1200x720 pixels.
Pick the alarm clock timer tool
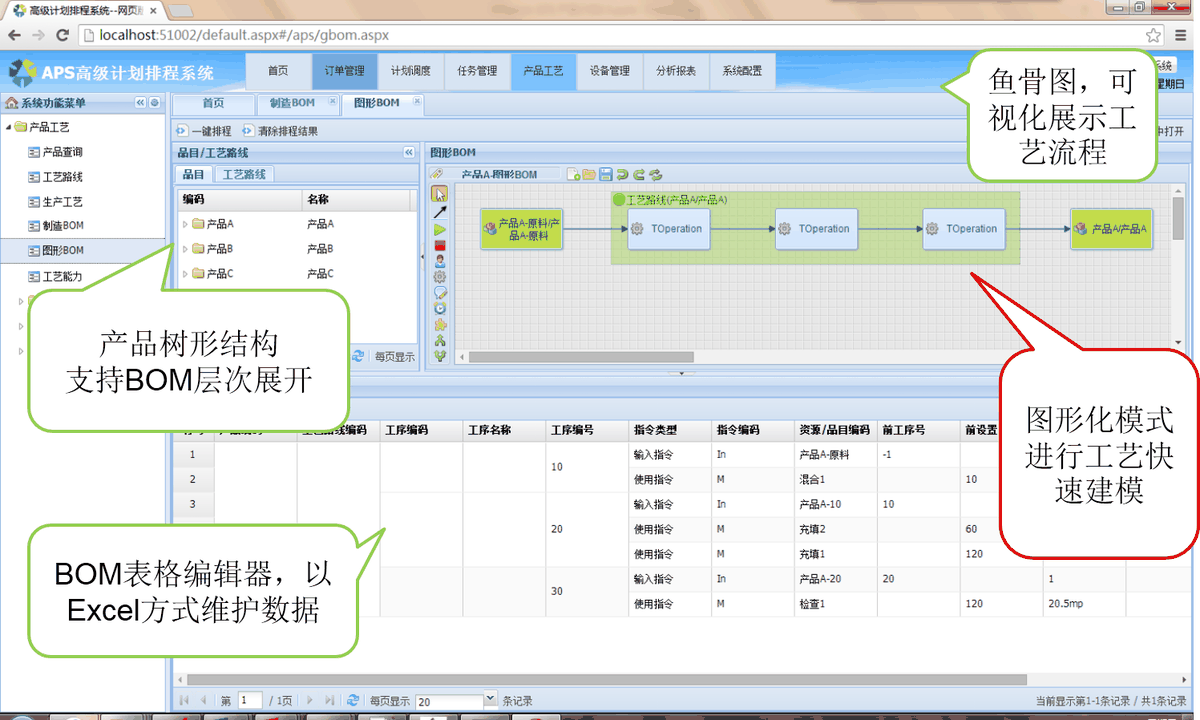pyautogui.click(x=439, y=309)
